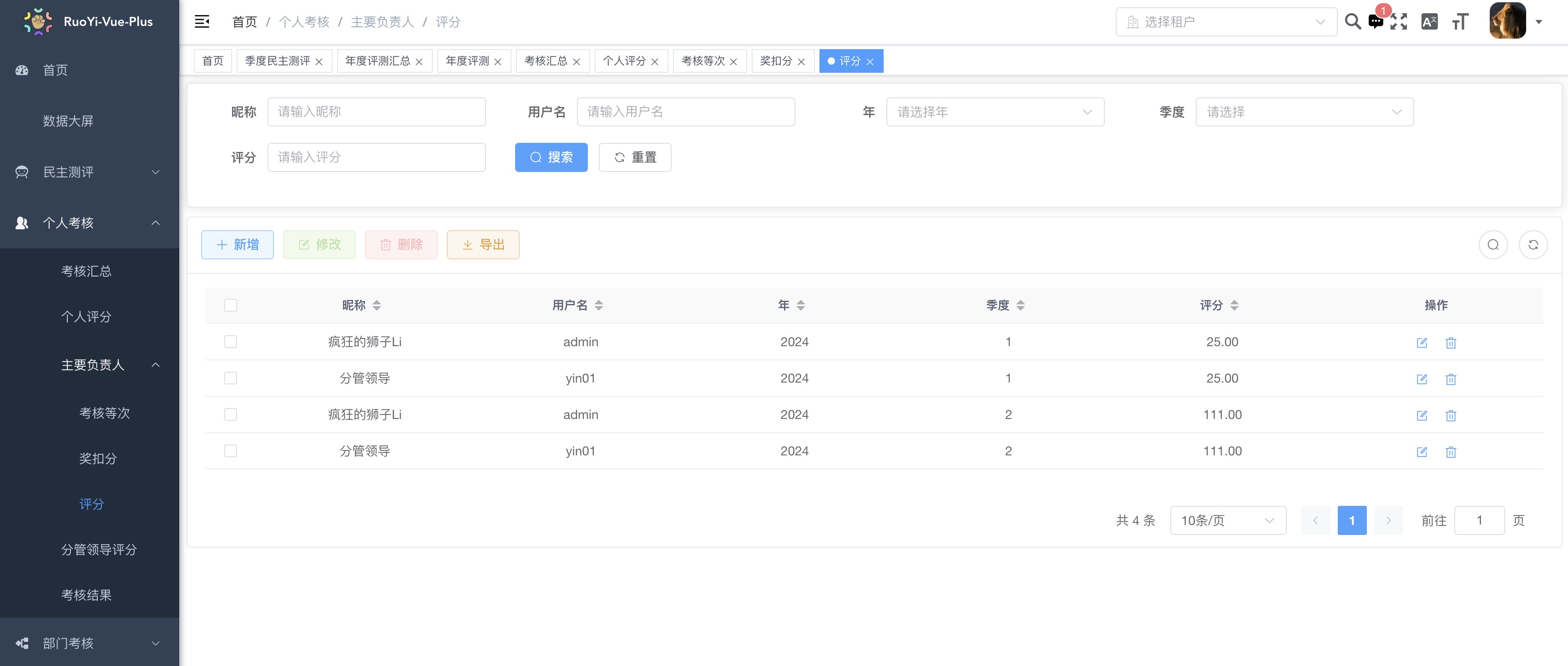
Task: Open the 10条/页 page size dropdown
Action: click(1228, 520)
